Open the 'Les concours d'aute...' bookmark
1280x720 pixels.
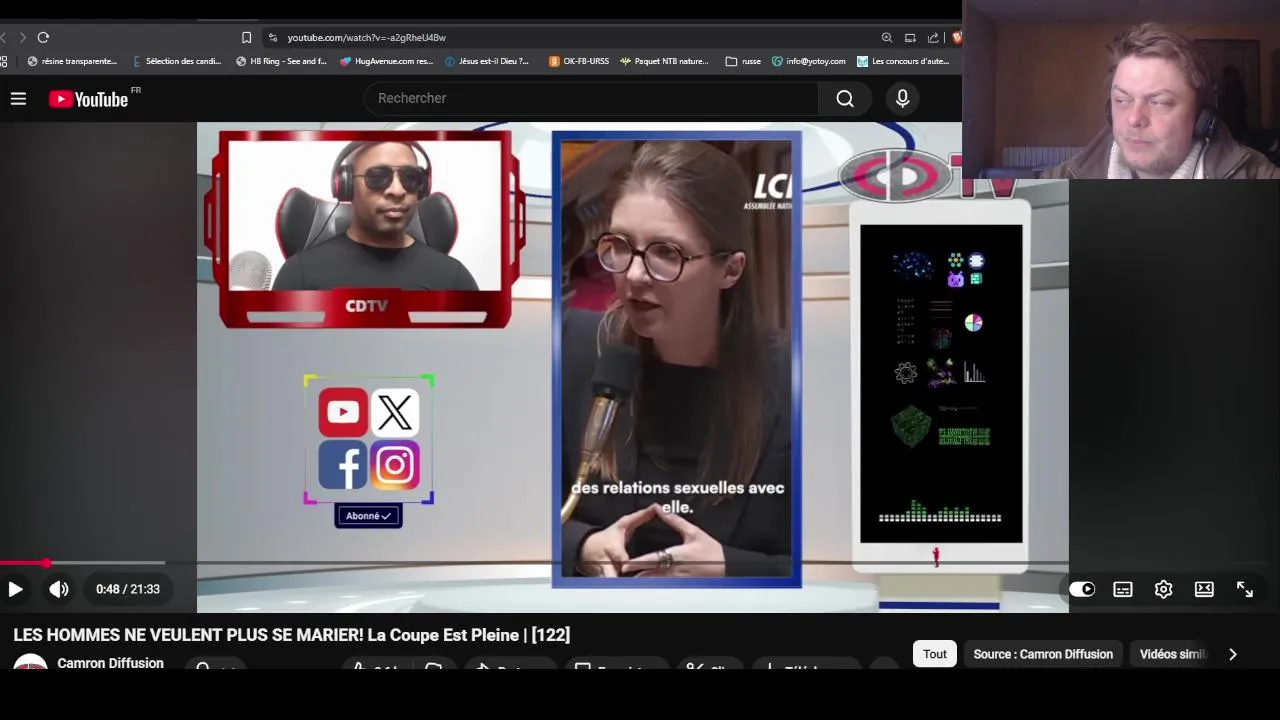[903, 61]
